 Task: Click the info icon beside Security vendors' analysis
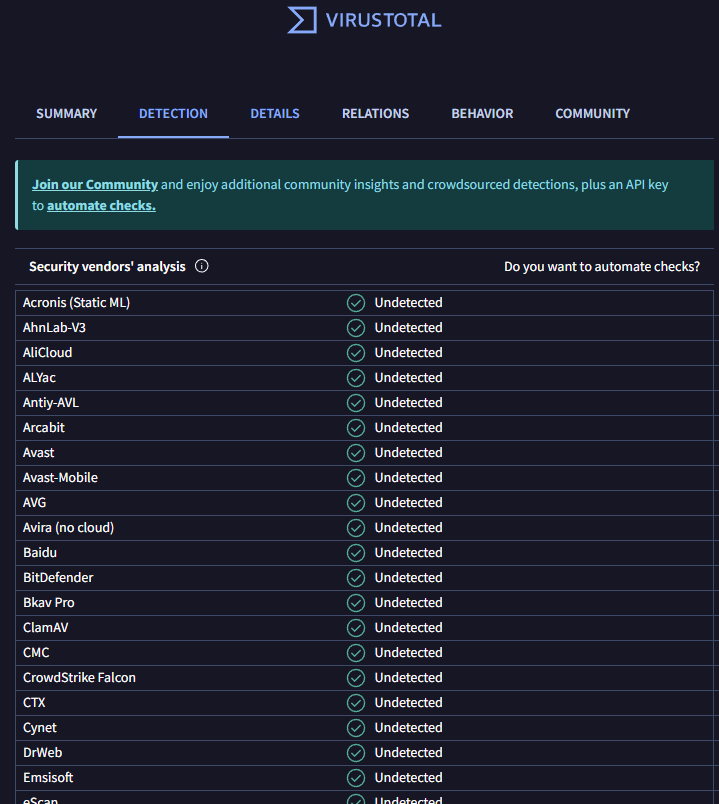tap(202, 266)
